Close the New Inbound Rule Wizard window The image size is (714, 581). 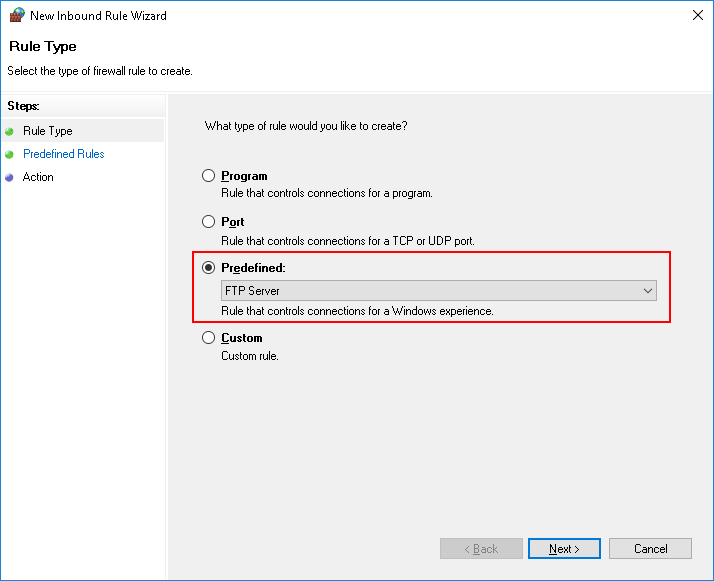[696, 16]
